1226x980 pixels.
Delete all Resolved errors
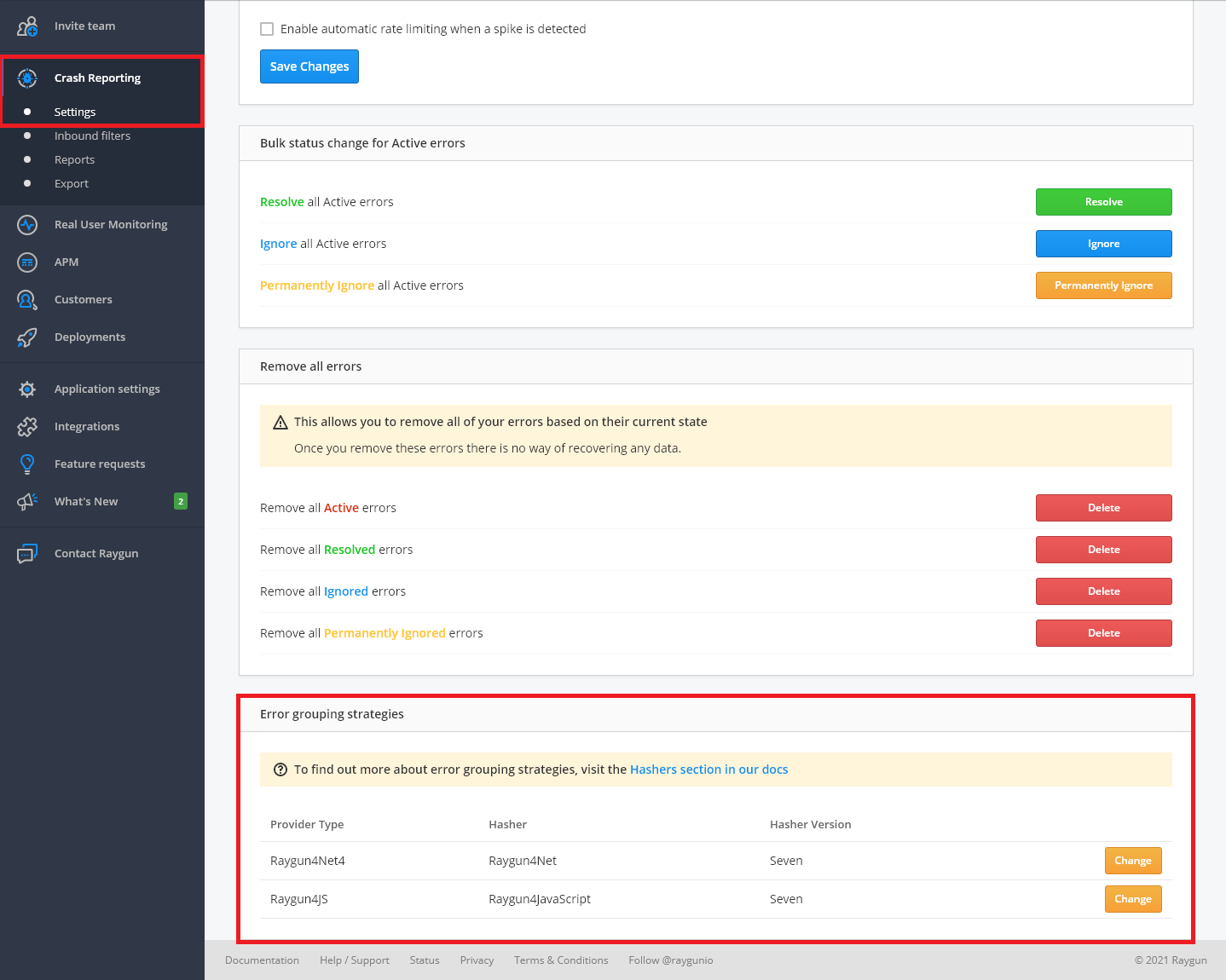click(1104, 550)
